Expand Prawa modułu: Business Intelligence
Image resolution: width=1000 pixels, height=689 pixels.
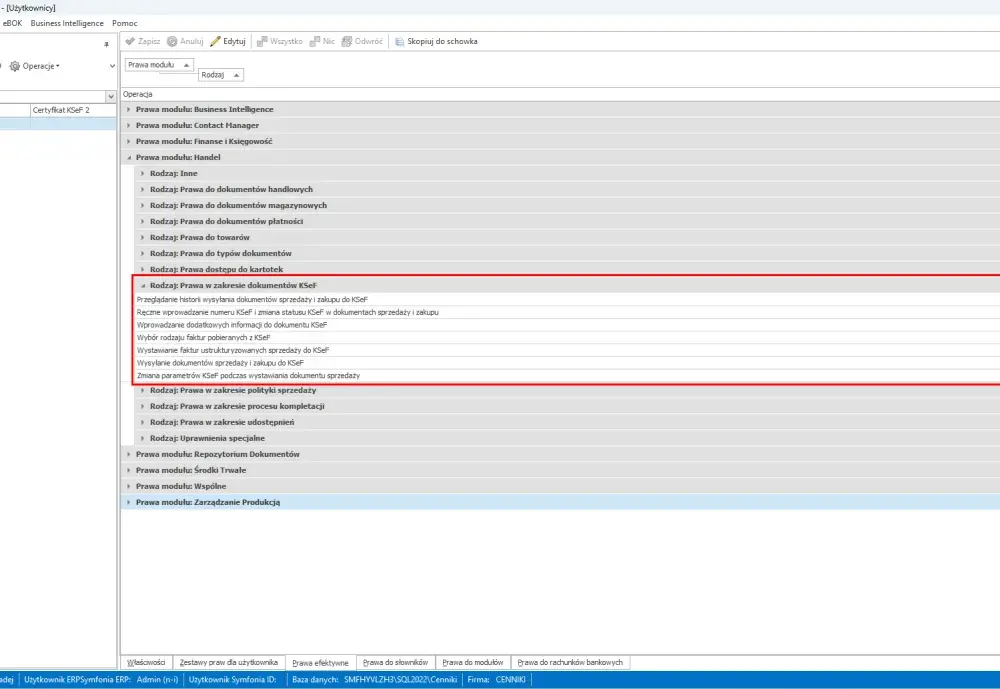128,109
